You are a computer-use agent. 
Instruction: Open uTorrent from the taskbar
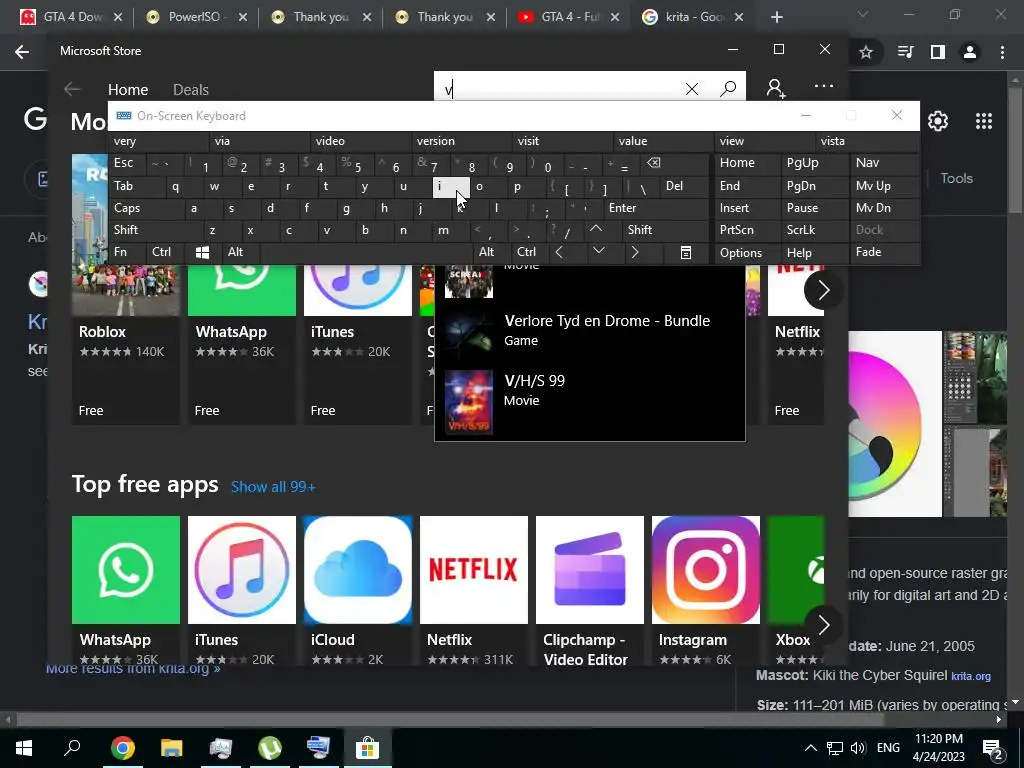pyautogui.click(x=270, y=747)
